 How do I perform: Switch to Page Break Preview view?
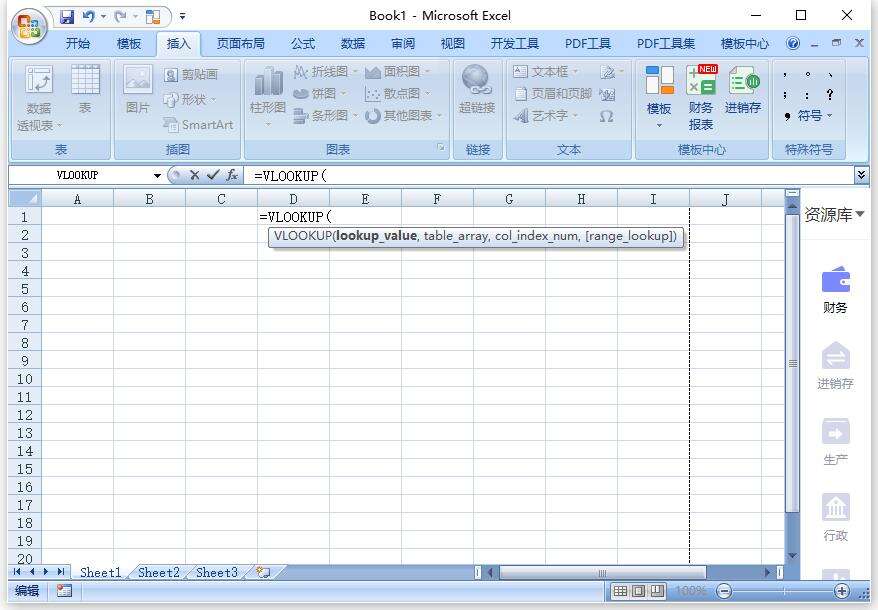tap(657, 591)
